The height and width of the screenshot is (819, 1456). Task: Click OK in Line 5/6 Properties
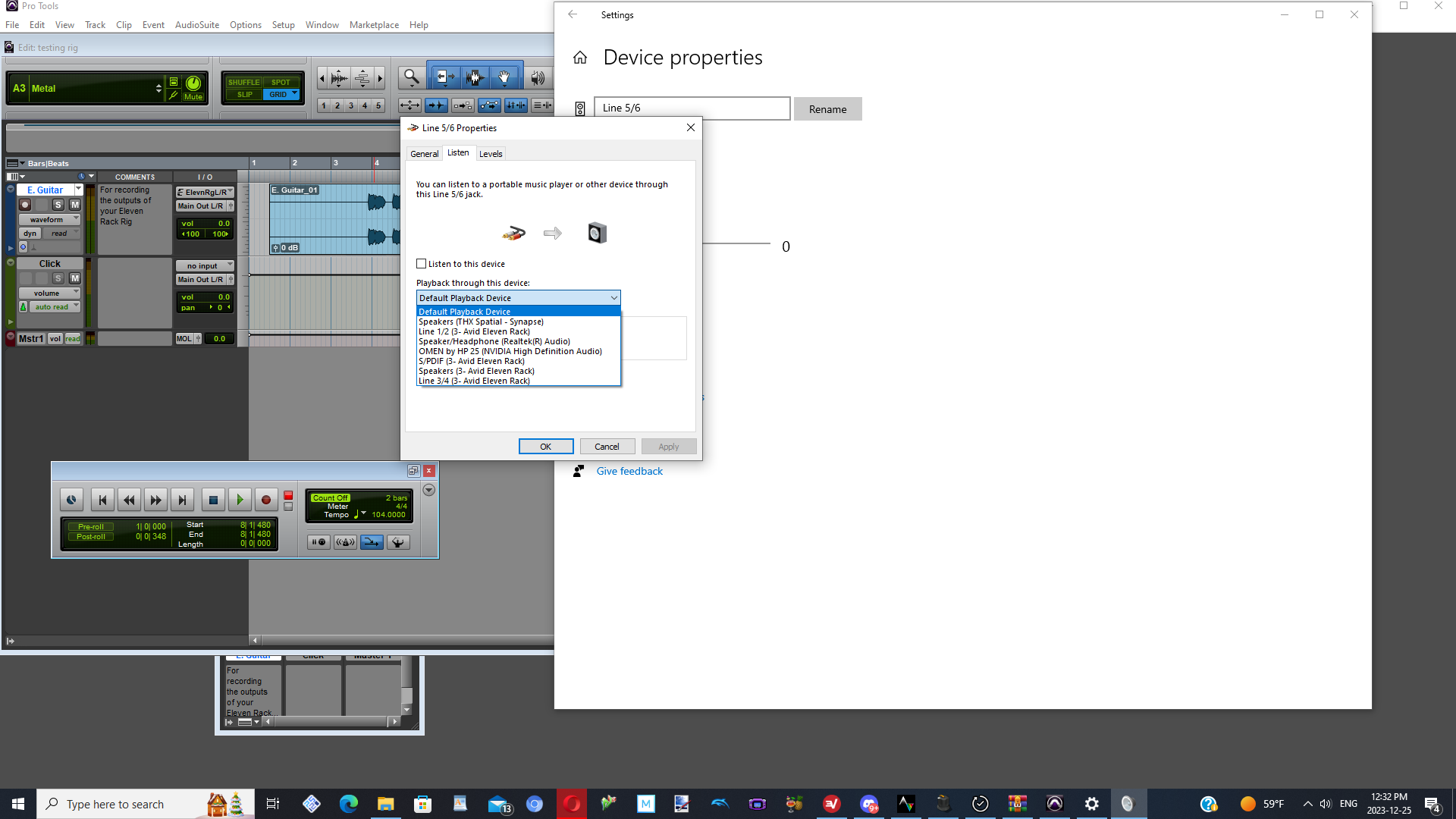point(546,447)
